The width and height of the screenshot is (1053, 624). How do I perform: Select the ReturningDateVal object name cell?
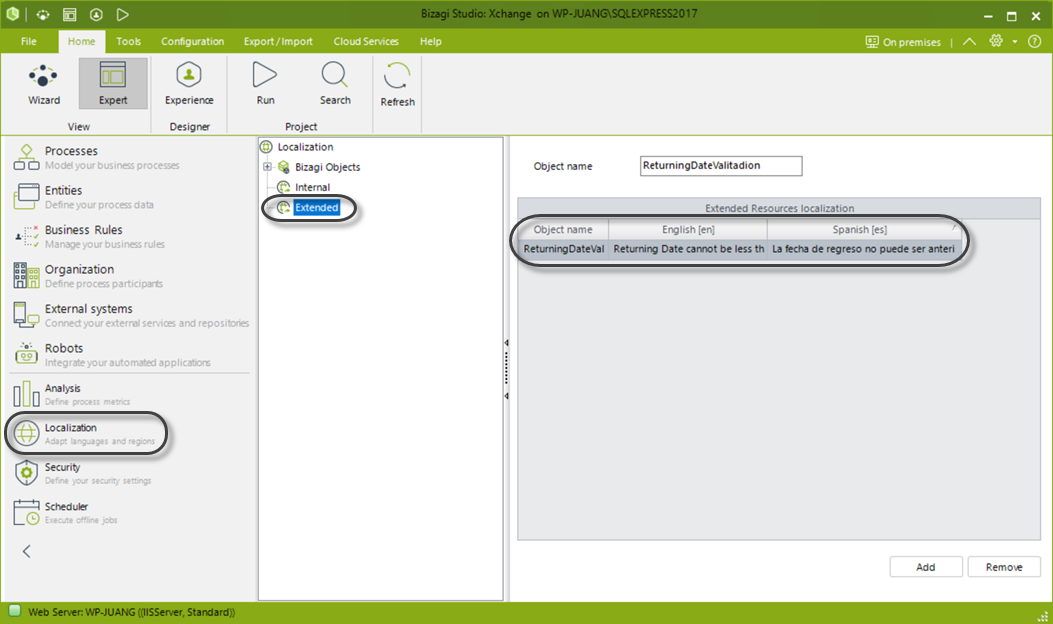(x=563, y=249)
